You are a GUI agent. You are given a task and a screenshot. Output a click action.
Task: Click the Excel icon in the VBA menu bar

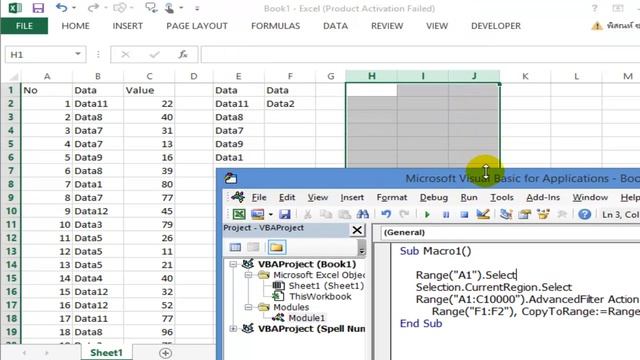click(238, 197)
